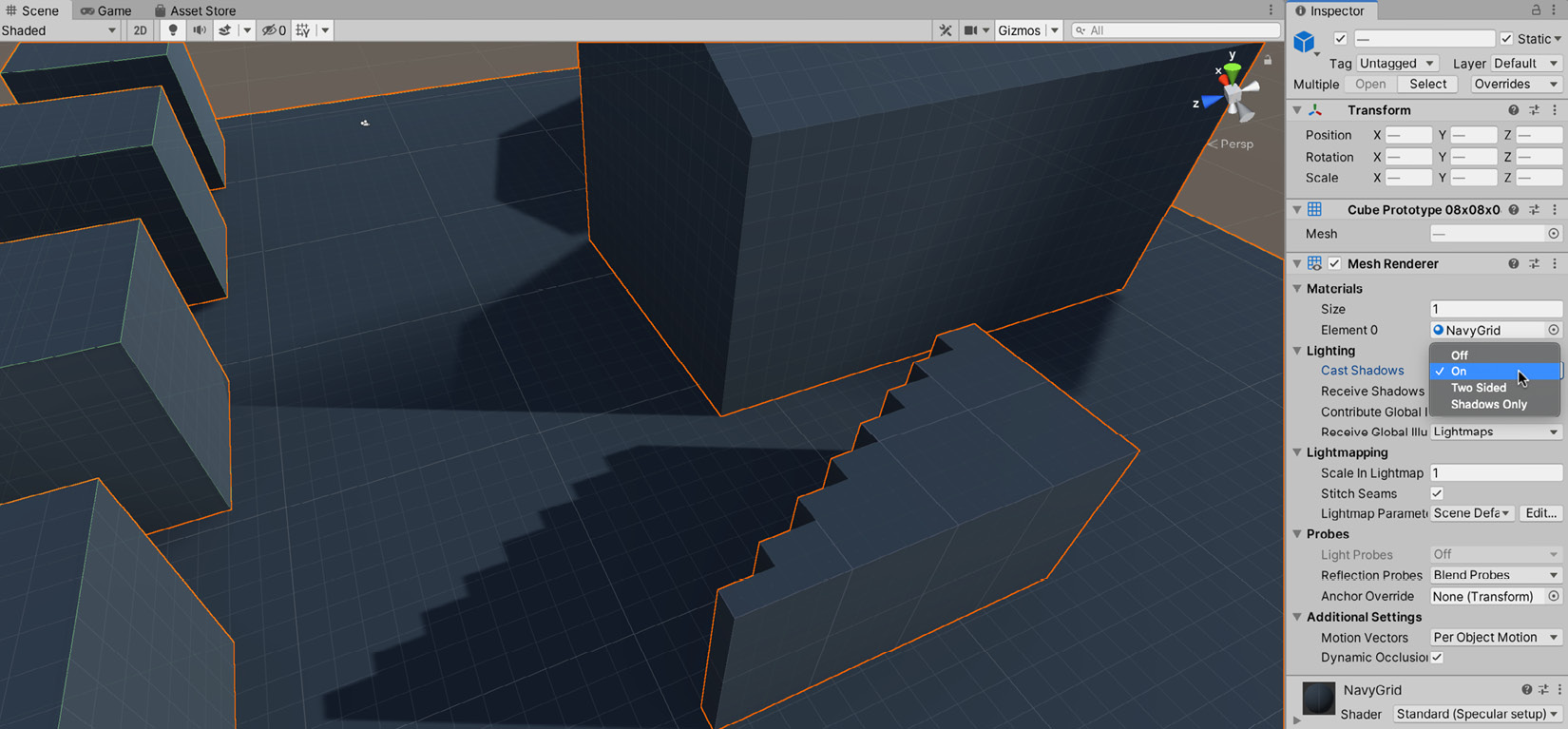Choose Two Sided in Cast Shadows menu
Image resolution: width=1568 pixels, height=729 pixels.
tap(1495, 388)
